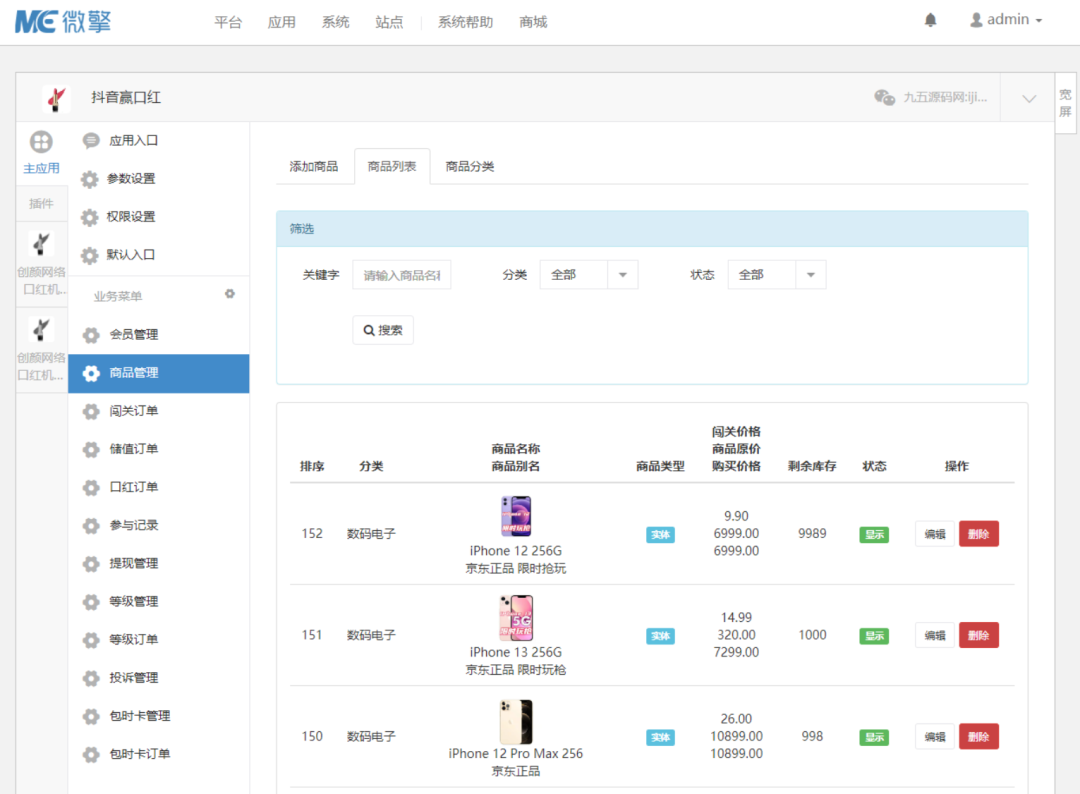This screenshot has height=794, width=1080.
Task: Click 删除 for iPhone 12 256G
Action: coord(979,534)
